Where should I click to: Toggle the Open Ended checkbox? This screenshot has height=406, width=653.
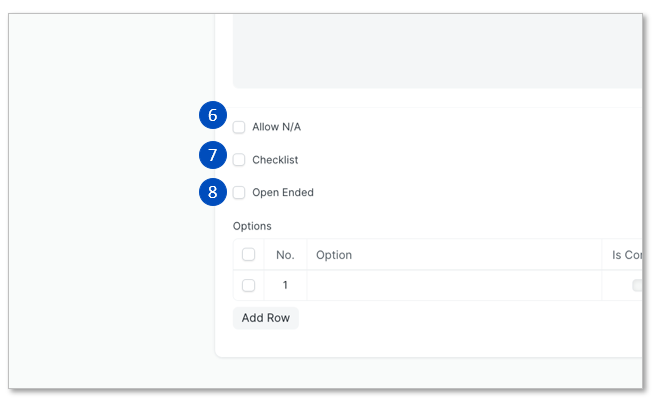click(239, 192)
